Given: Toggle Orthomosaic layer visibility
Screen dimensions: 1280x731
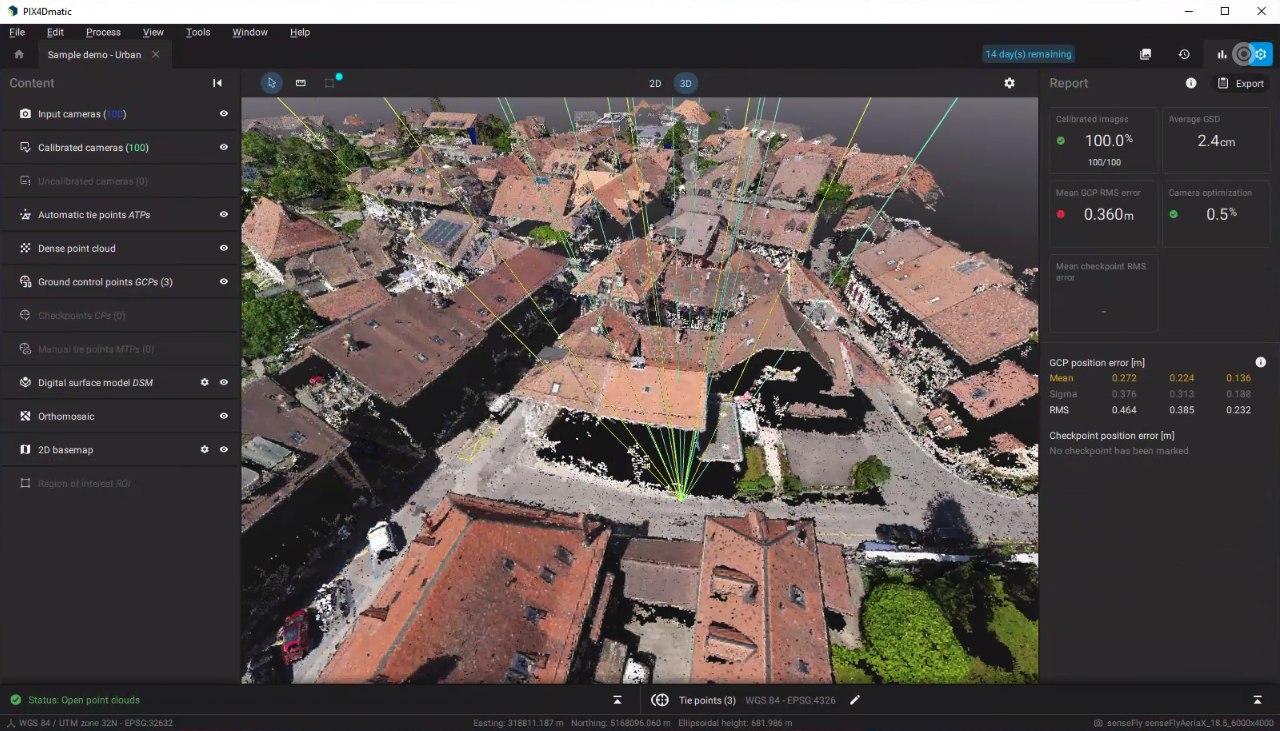Looking at the screenshot, I should tap(224, 416).
